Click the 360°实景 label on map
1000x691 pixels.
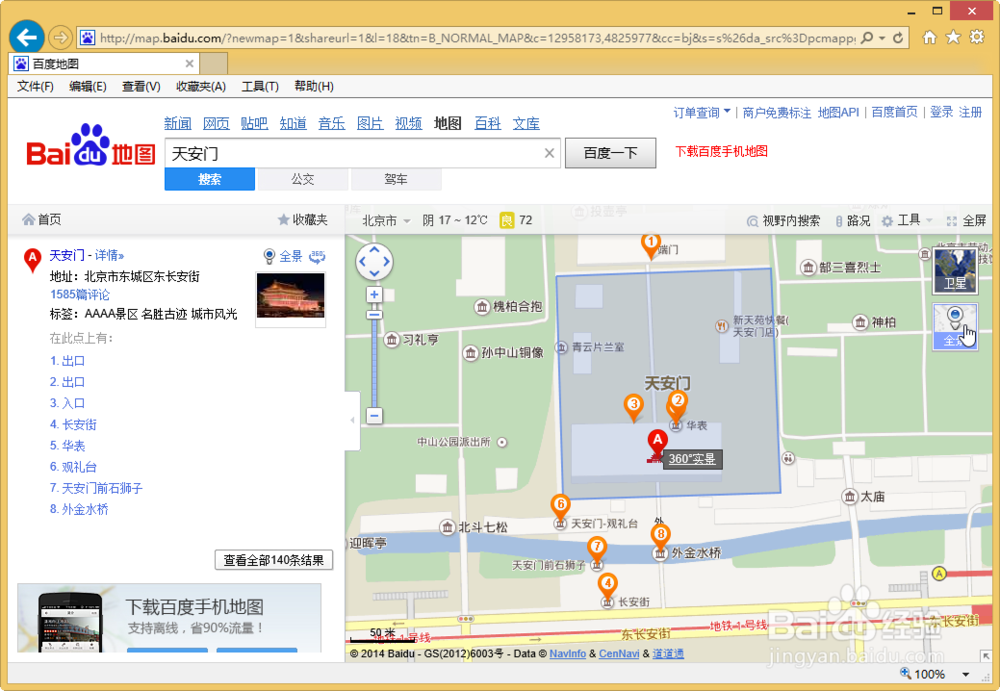693,459
